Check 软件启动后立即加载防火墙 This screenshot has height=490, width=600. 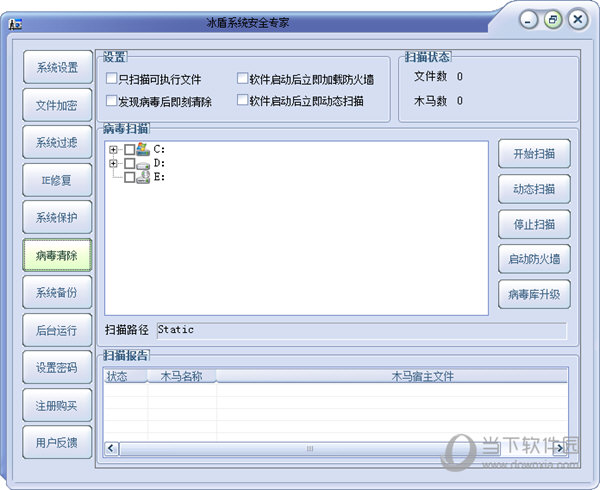pyautogui.click(x=243, y=78)
